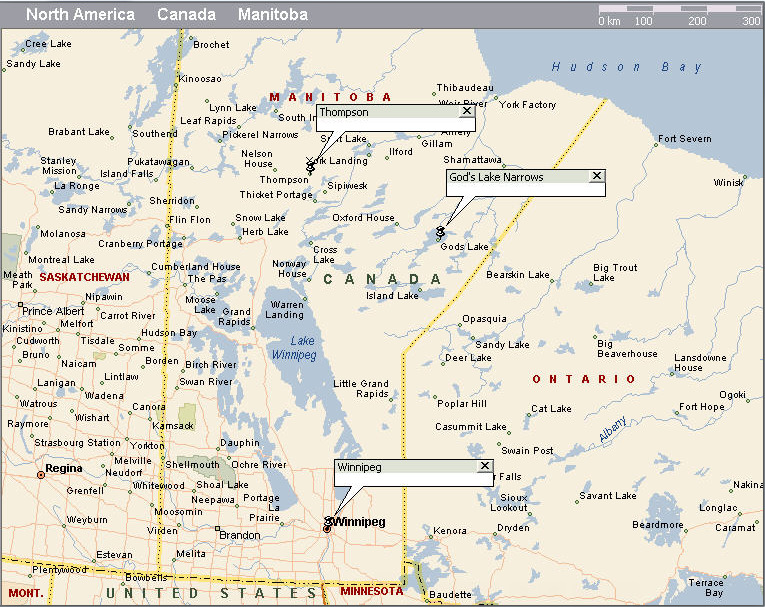Click the Hudson Bay label
The width and height of the screenshot is (765, 607).
click(x=627, y=67)
